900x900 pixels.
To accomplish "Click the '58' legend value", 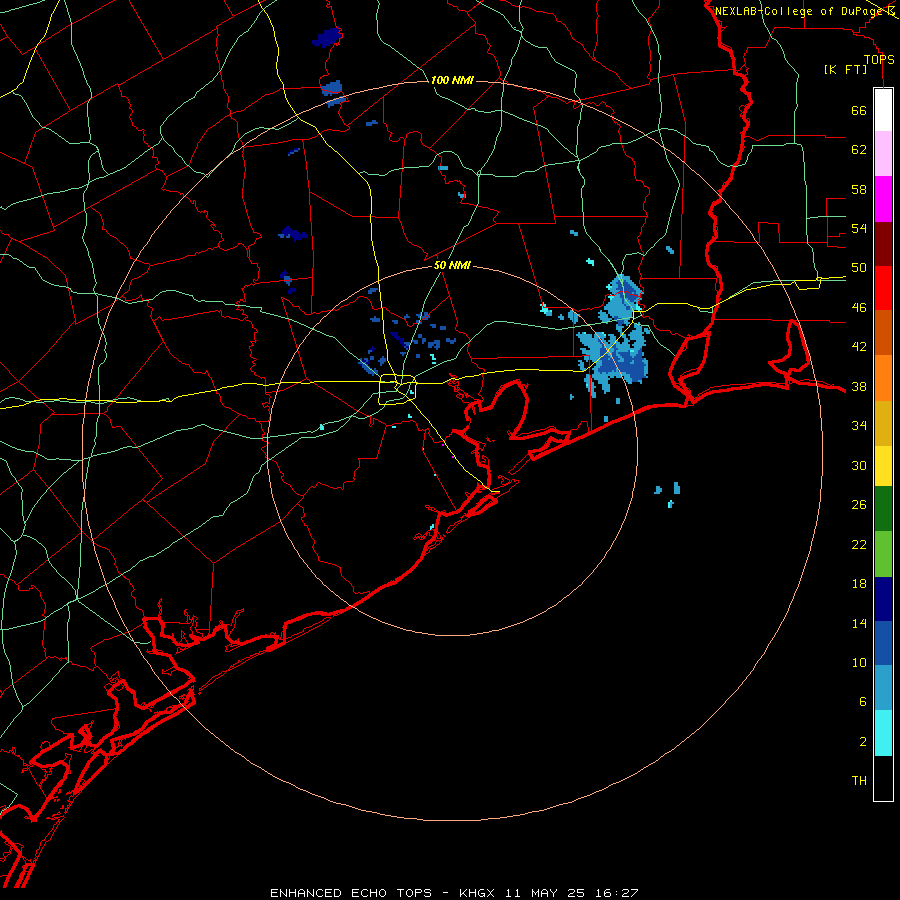I will click(x=859, y=189).
